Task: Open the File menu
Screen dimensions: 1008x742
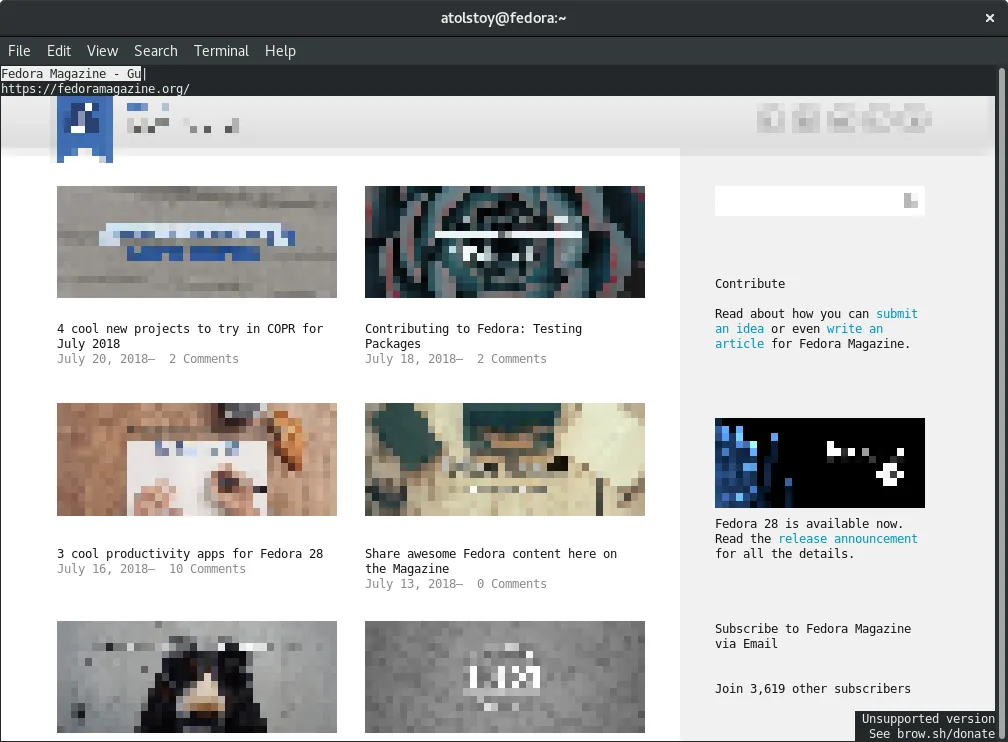Action: point(19,51)
